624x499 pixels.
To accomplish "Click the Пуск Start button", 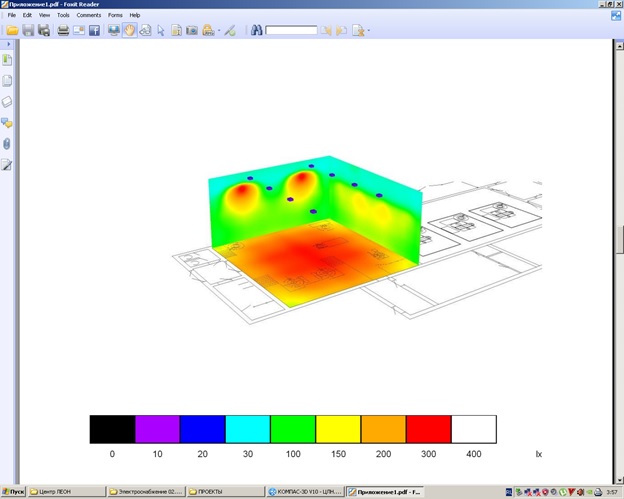I will 13,492.
